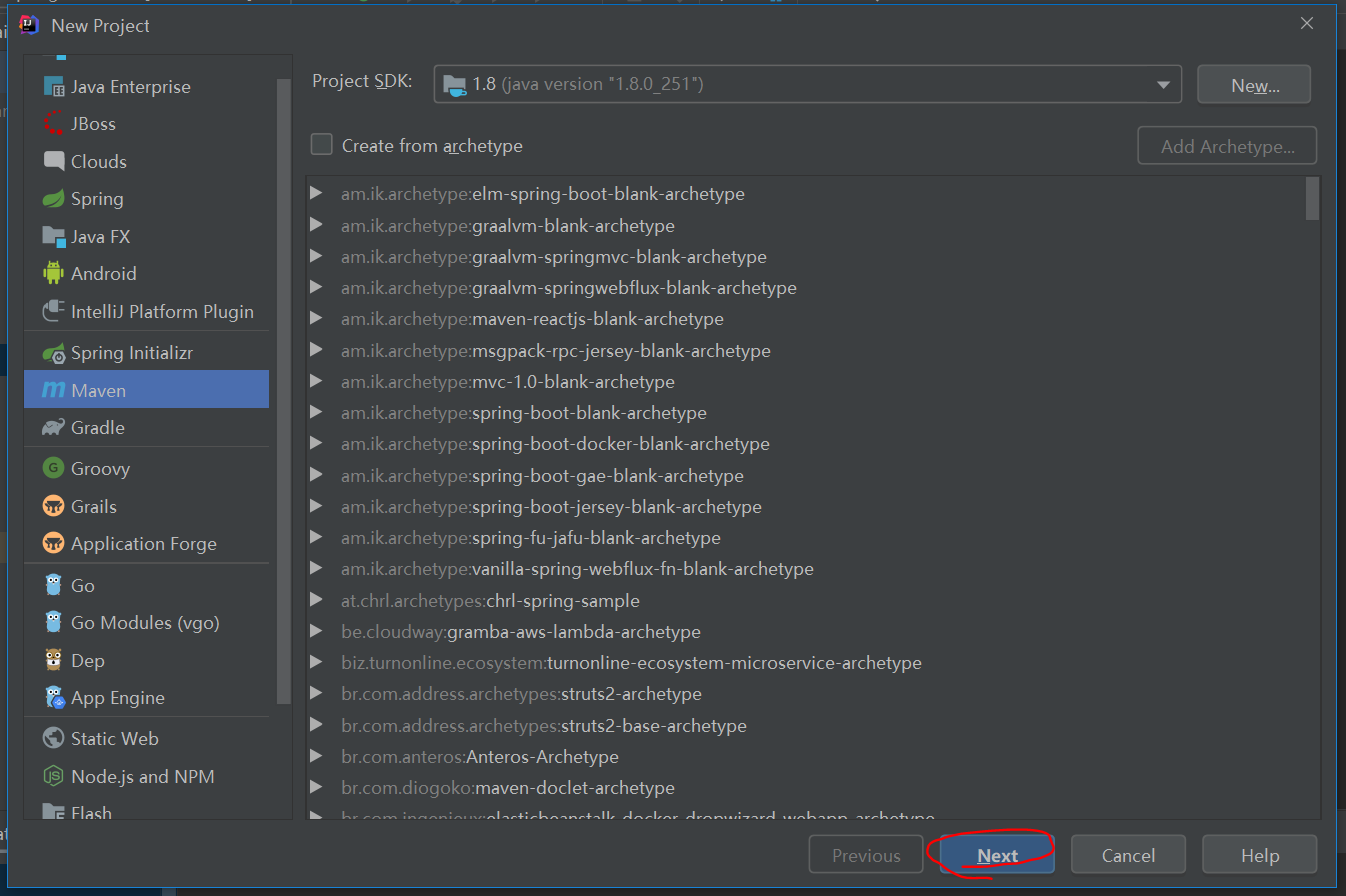Click the Help button
The width and height of the screenshot is (1346, 896).
1259,855
